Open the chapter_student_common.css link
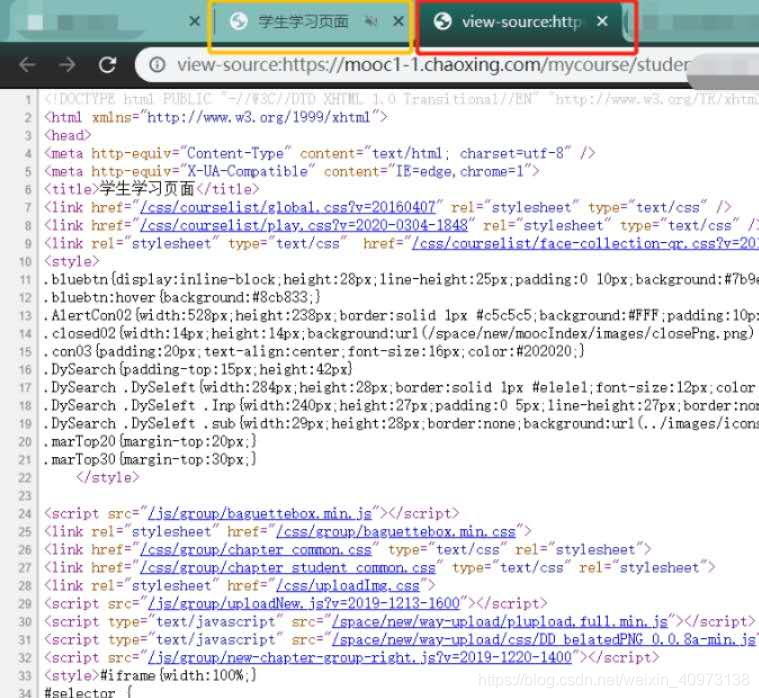759x698 pixels. (x=288, y=568)
